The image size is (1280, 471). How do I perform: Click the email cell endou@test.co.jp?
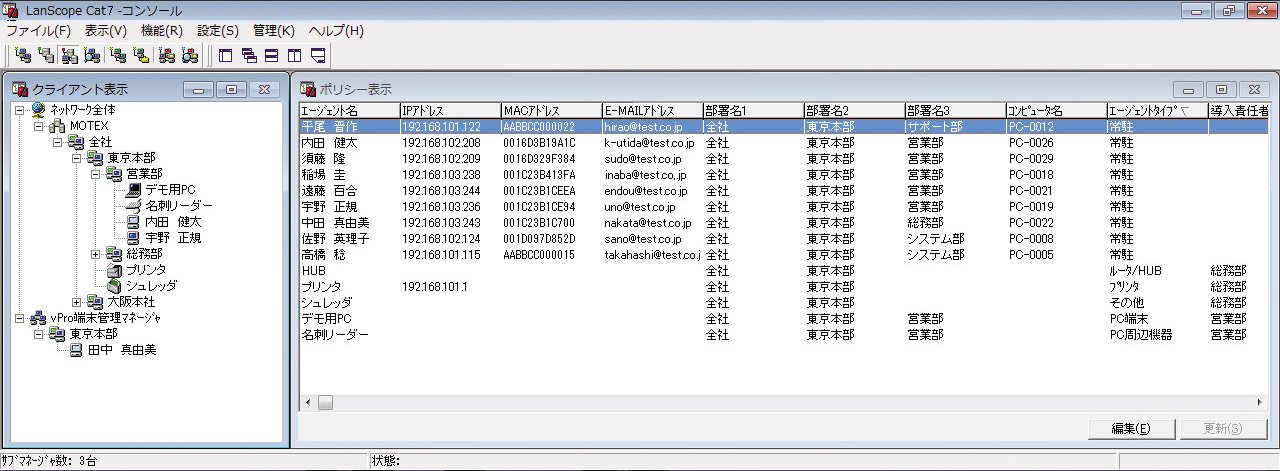[x=645, y=191]
